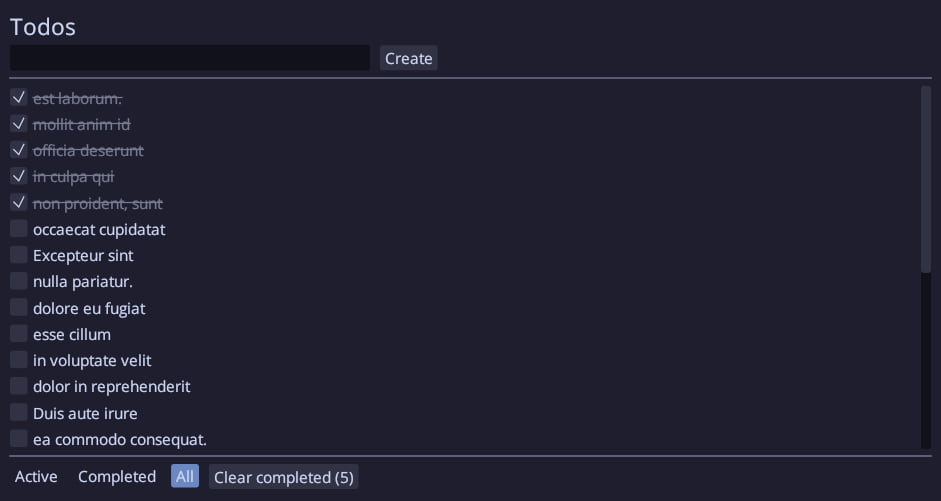Uncheck the 'in culpa qui' checkbox
The image size is (941, 501).
click(x=19, y=176)
